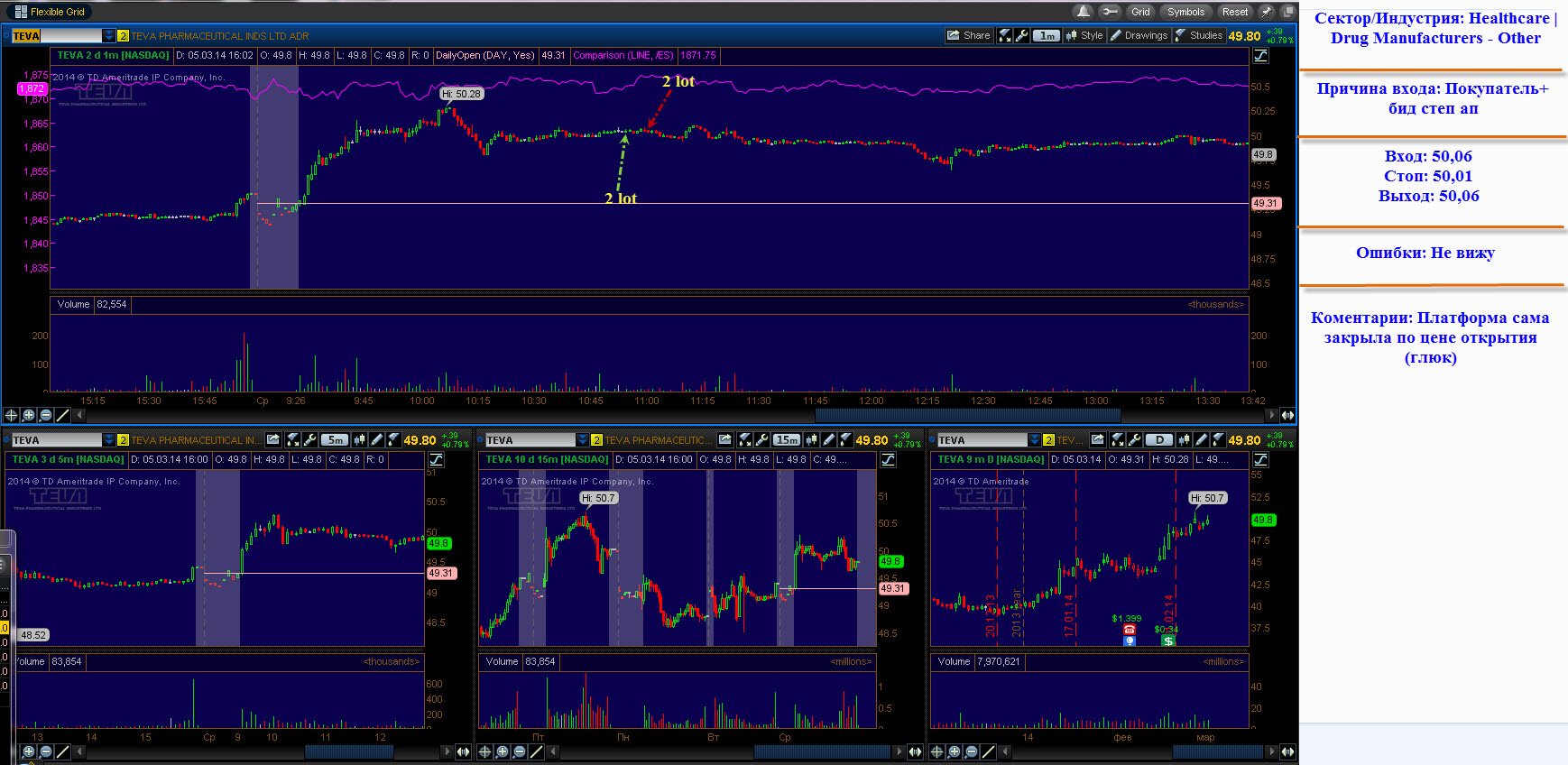Viewport: 1568px width, 765px height.
Task: Open Studies flask icon on 5m chart
Action: click(393, 440)
